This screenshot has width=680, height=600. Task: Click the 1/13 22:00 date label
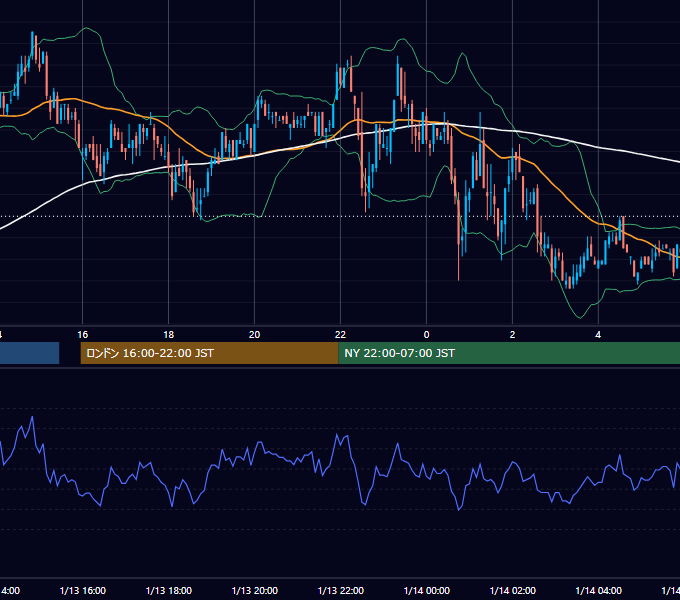(340, 590)
